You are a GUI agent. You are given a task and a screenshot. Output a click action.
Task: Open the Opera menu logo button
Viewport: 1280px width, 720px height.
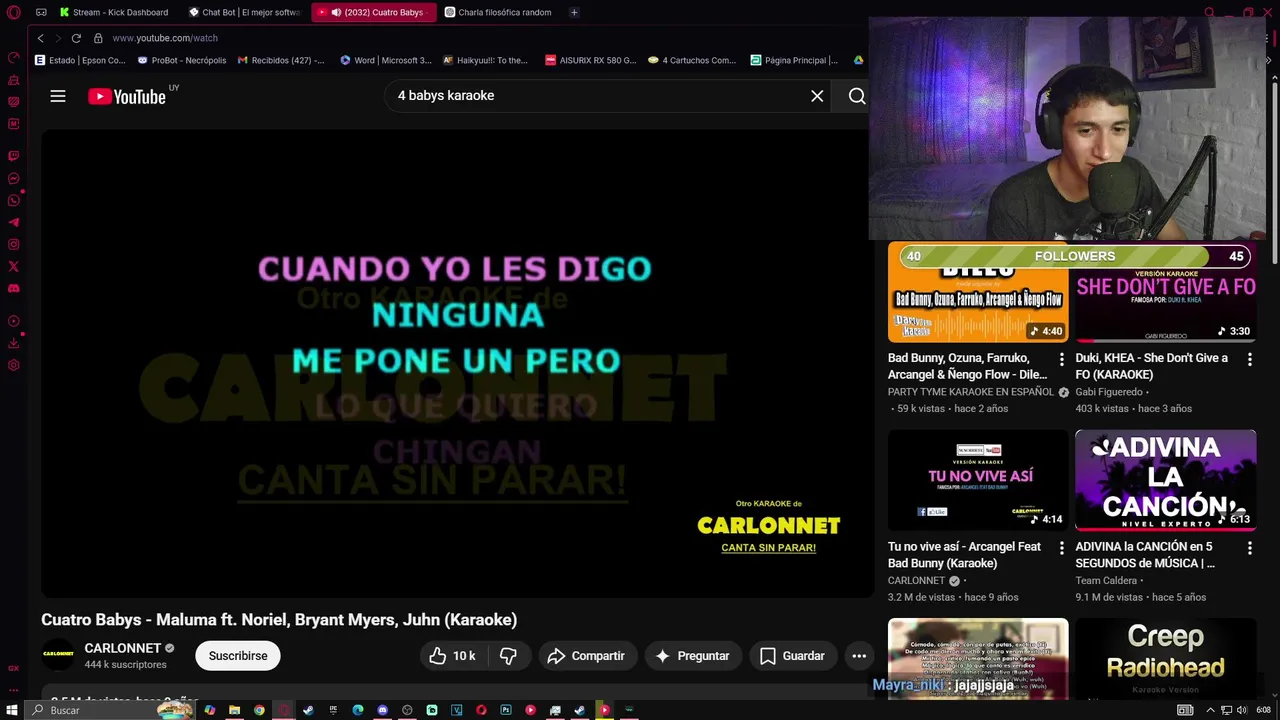point(13,12)
